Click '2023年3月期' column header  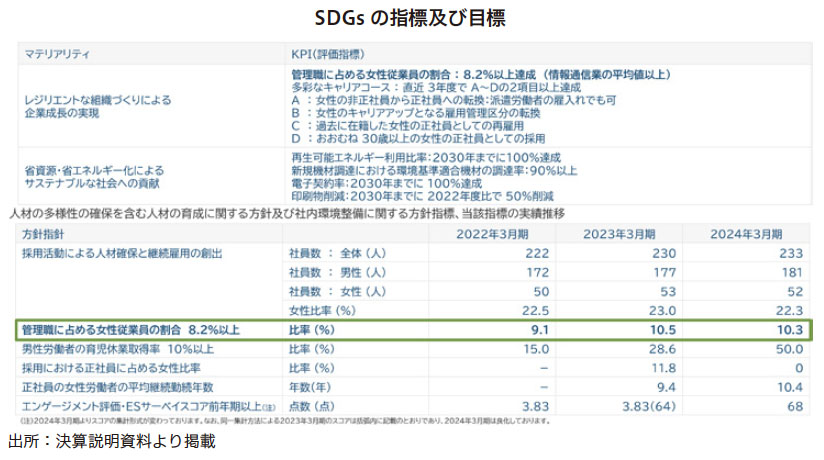point(619,234)
